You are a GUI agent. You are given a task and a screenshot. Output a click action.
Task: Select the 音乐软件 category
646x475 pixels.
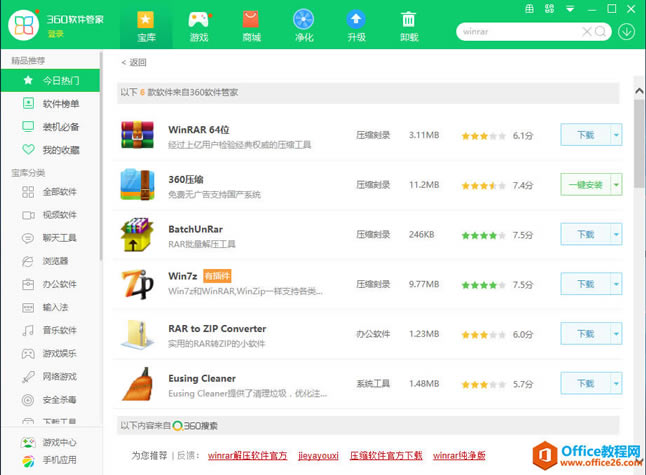[50, 330]
